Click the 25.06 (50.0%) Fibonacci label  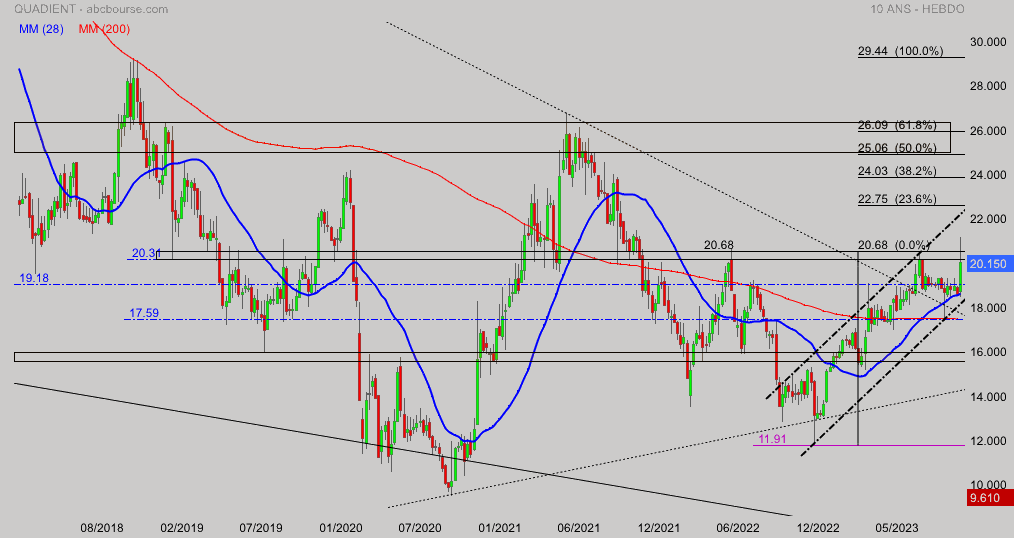click(897, 148)
